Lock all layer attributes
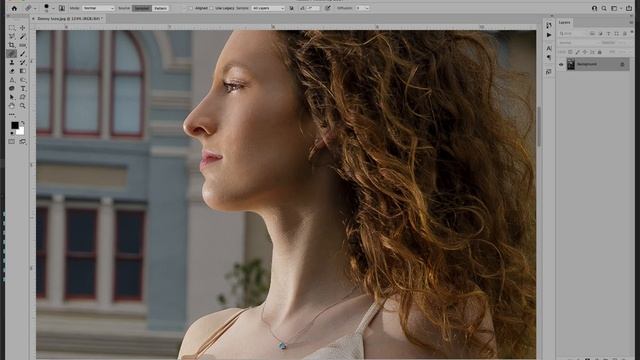 tap(600, 52)
